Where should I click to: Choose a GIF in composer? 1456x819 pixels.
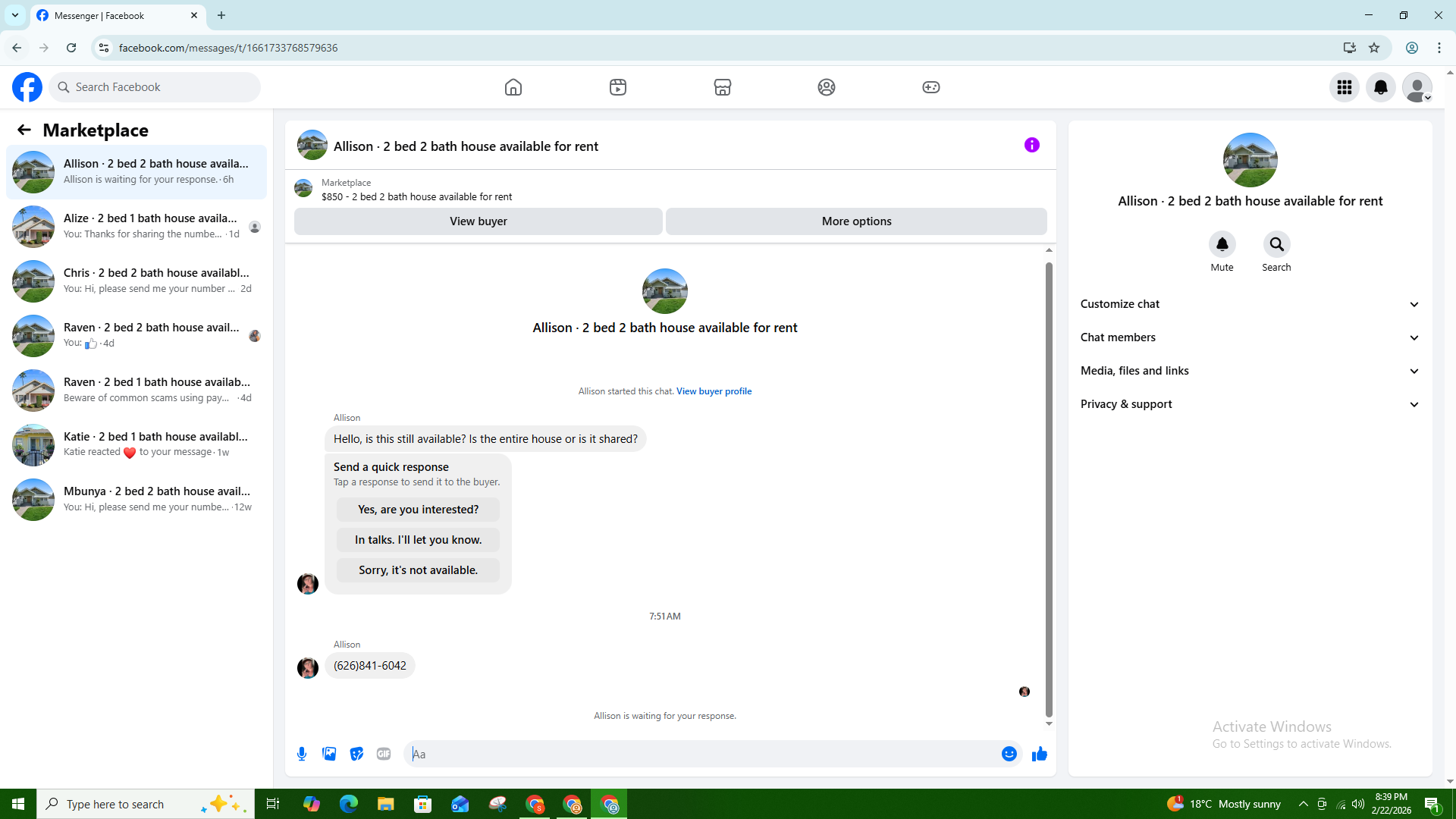[x=384, y=754]
